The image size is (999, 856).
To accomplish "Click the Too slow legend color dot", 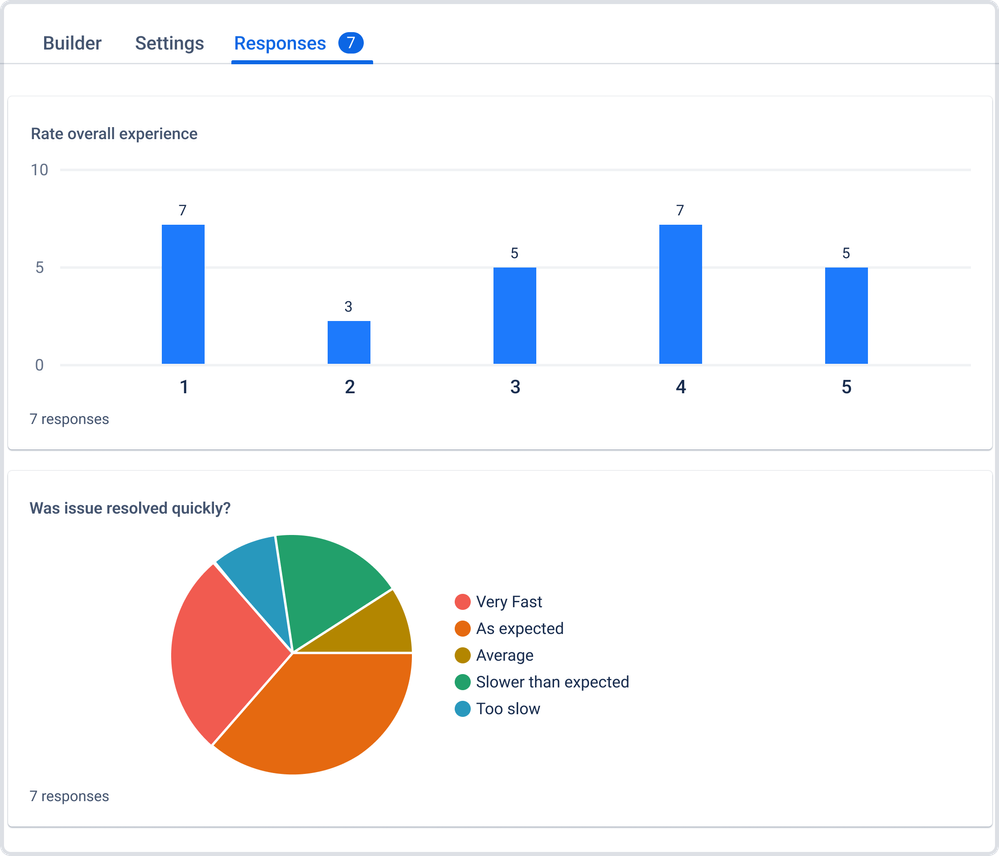I will 463,709.
